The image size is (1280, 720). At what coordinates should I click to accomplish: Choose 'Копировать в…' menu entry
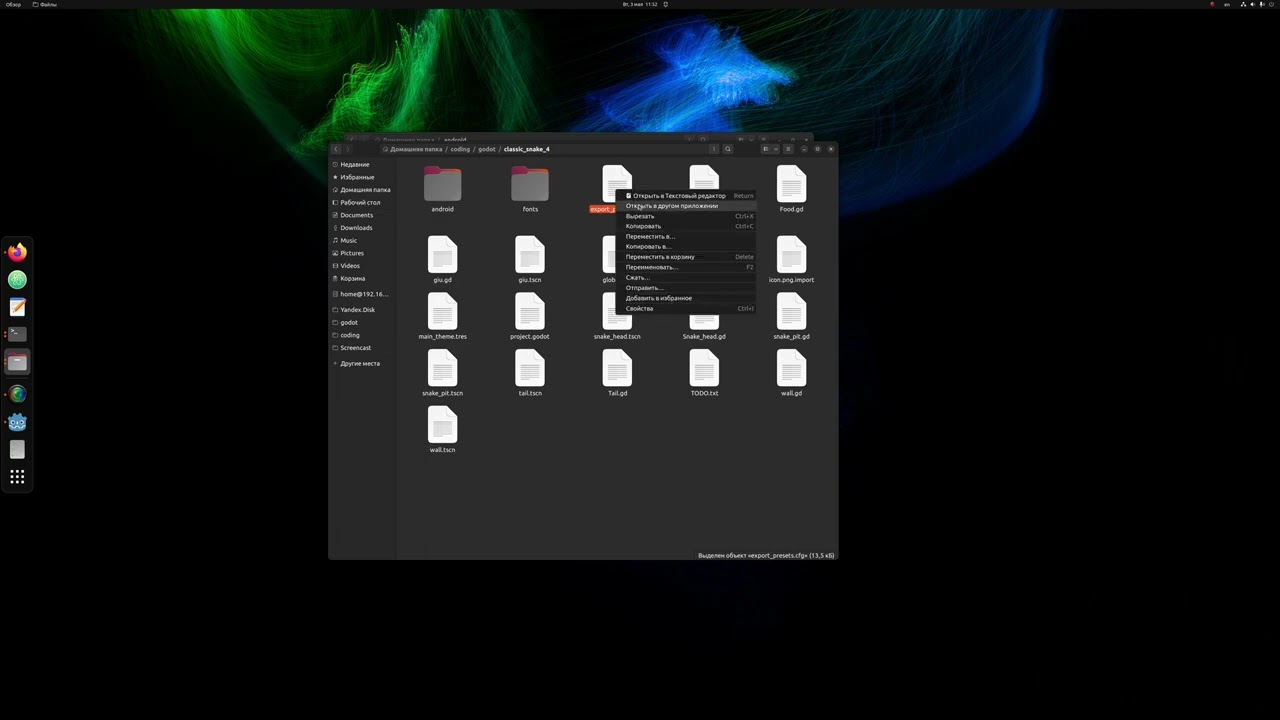pos(686,247)
